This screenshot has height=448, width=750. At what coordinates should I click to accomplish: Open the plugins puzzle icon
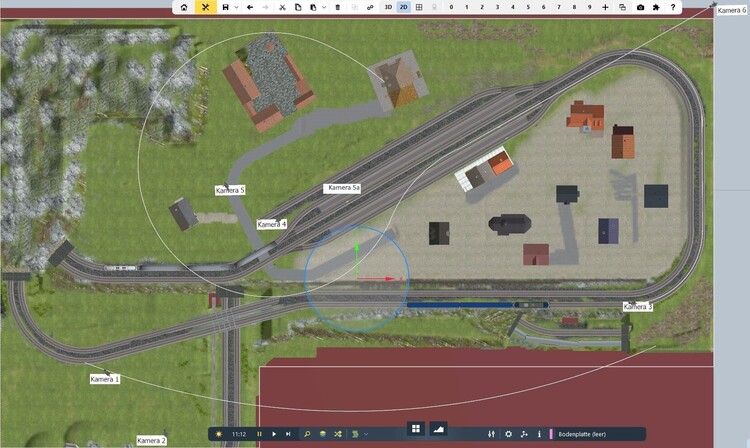(x=656, y=7)
